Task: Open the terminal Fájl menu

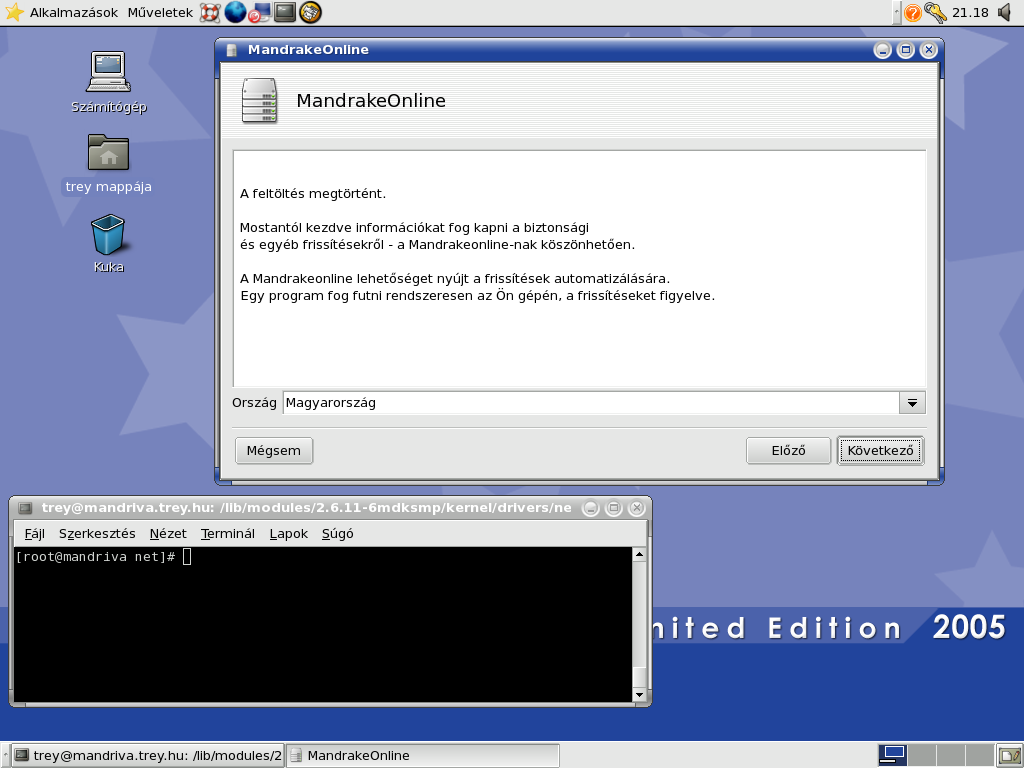Action: point(35,534)
